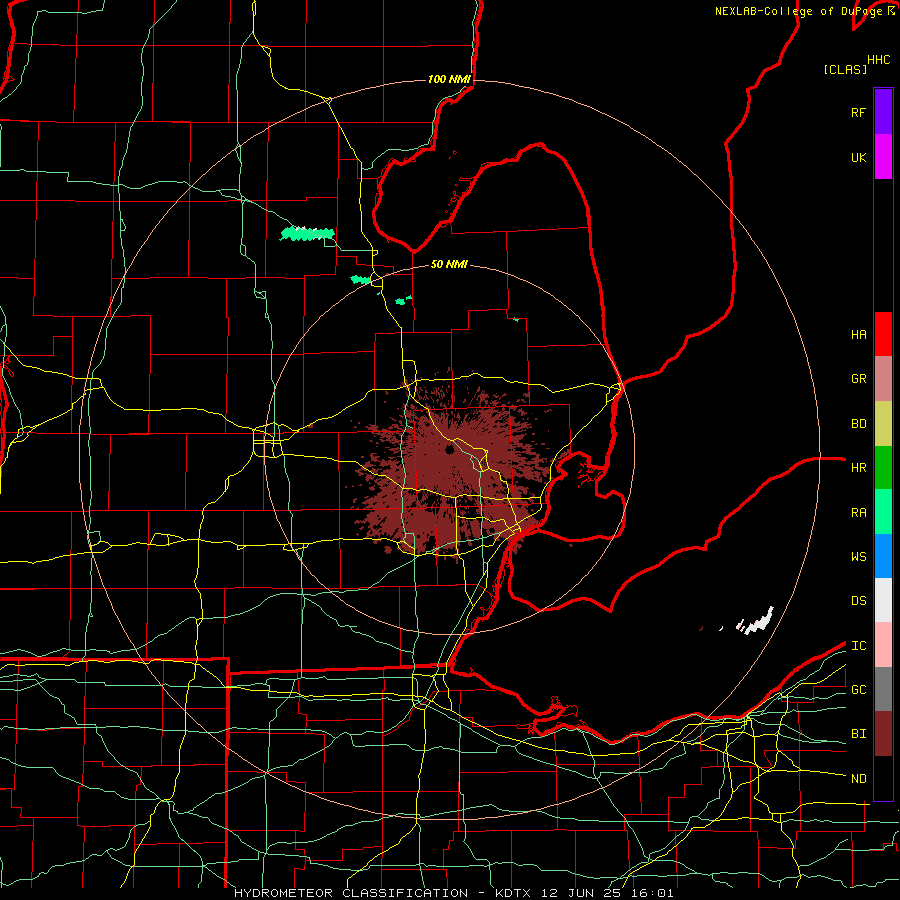Select the BD yellow legend block
The width and height of the screenshot is (900, 900).
pos(883,424)
